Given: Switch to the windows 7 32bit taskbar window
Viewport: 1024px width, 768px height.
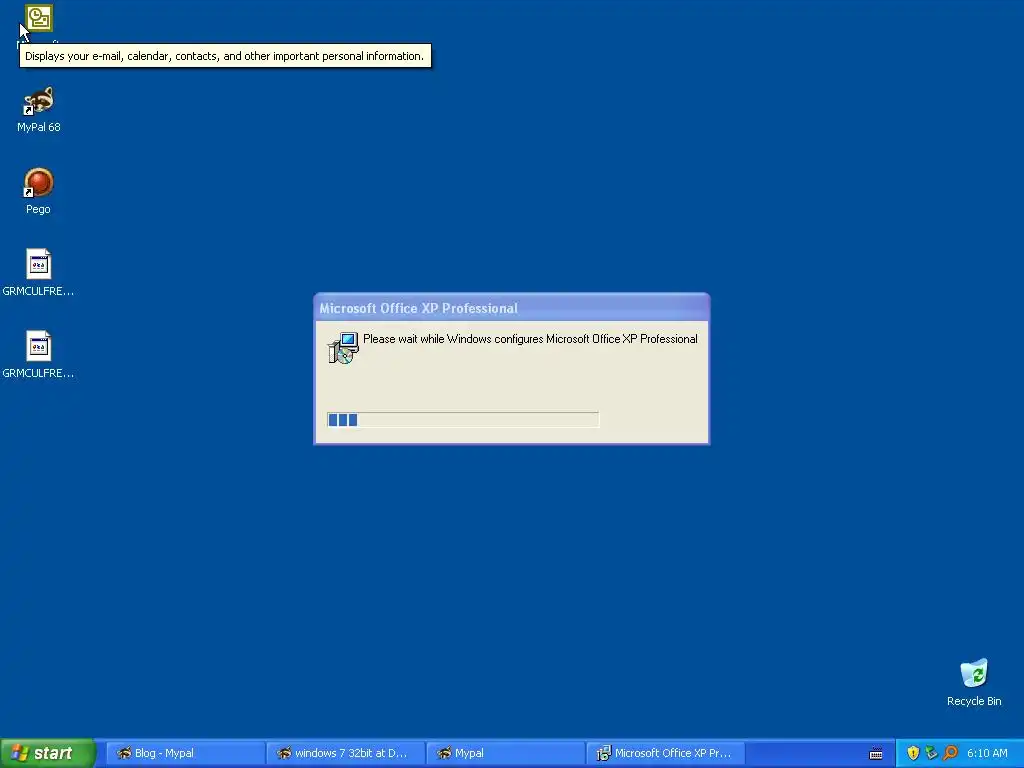Looking at the screenshot, I should [345, 753].
